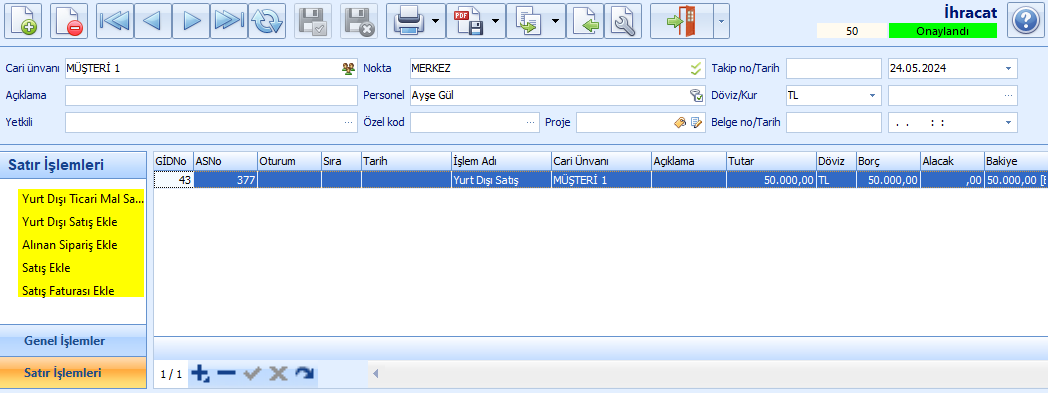Refresh the record with circular arrows icon
Screen dimensions: 1048x393
pos(267,21)
